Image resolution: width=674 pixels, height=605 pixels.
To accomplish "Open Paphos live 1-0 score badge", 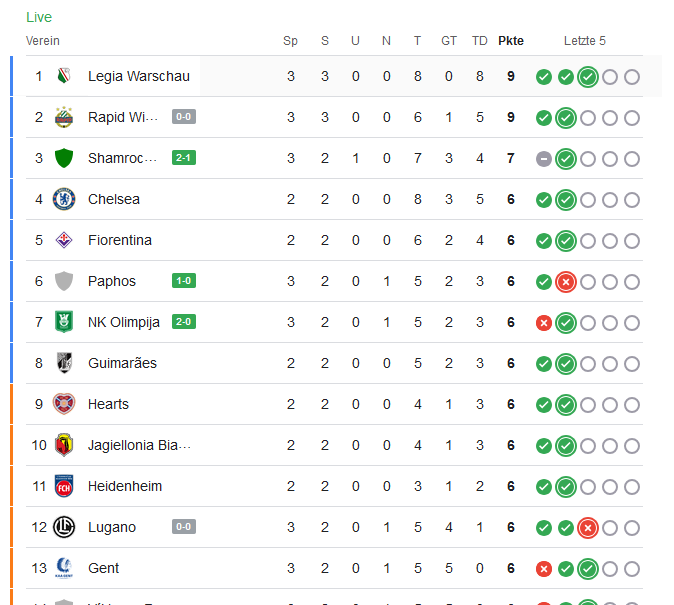I will coord(184,281).
